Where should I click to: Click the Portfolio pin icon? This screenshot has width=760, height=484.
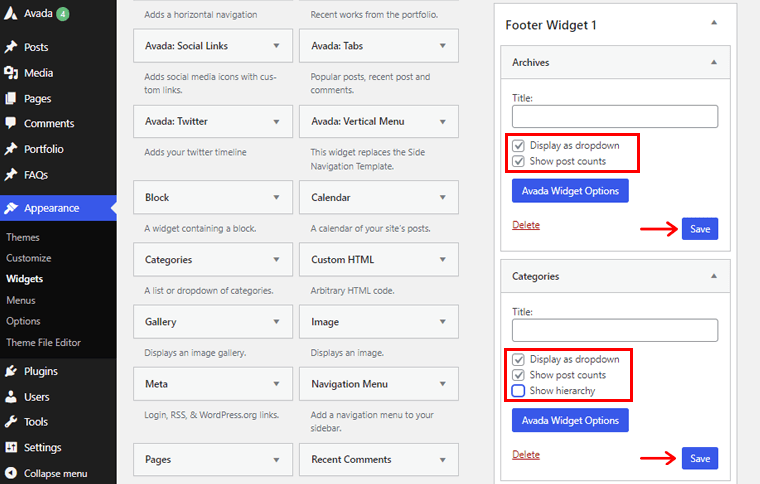tap(11, 149)
